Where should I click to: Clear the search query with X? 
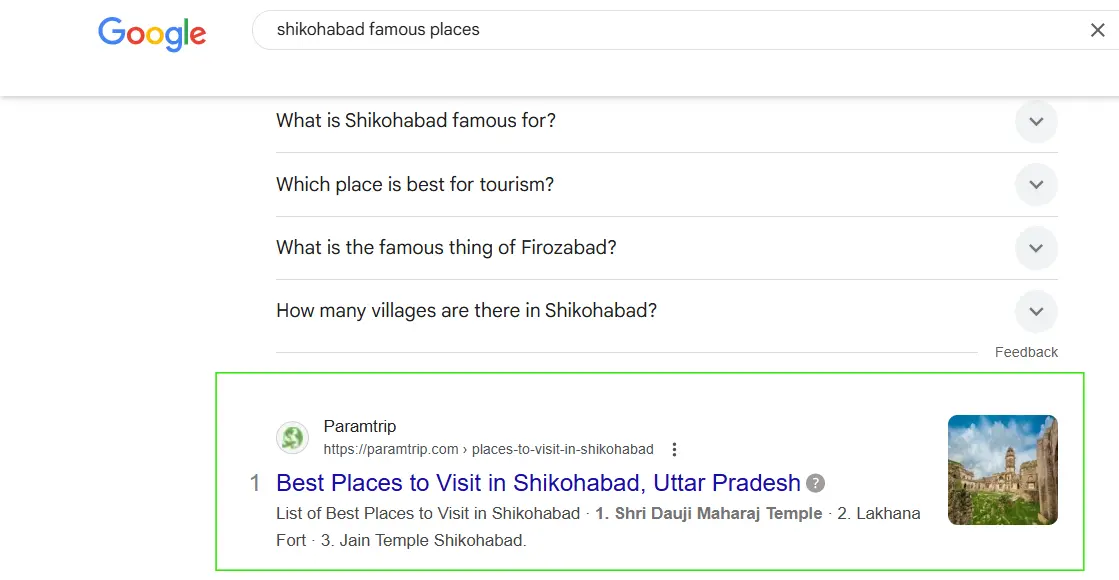1098,30
